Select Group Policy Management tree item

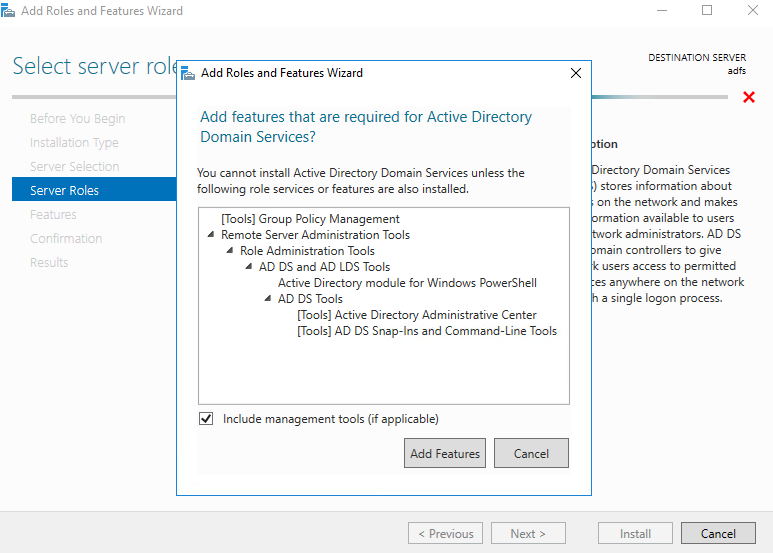point(310,219)
